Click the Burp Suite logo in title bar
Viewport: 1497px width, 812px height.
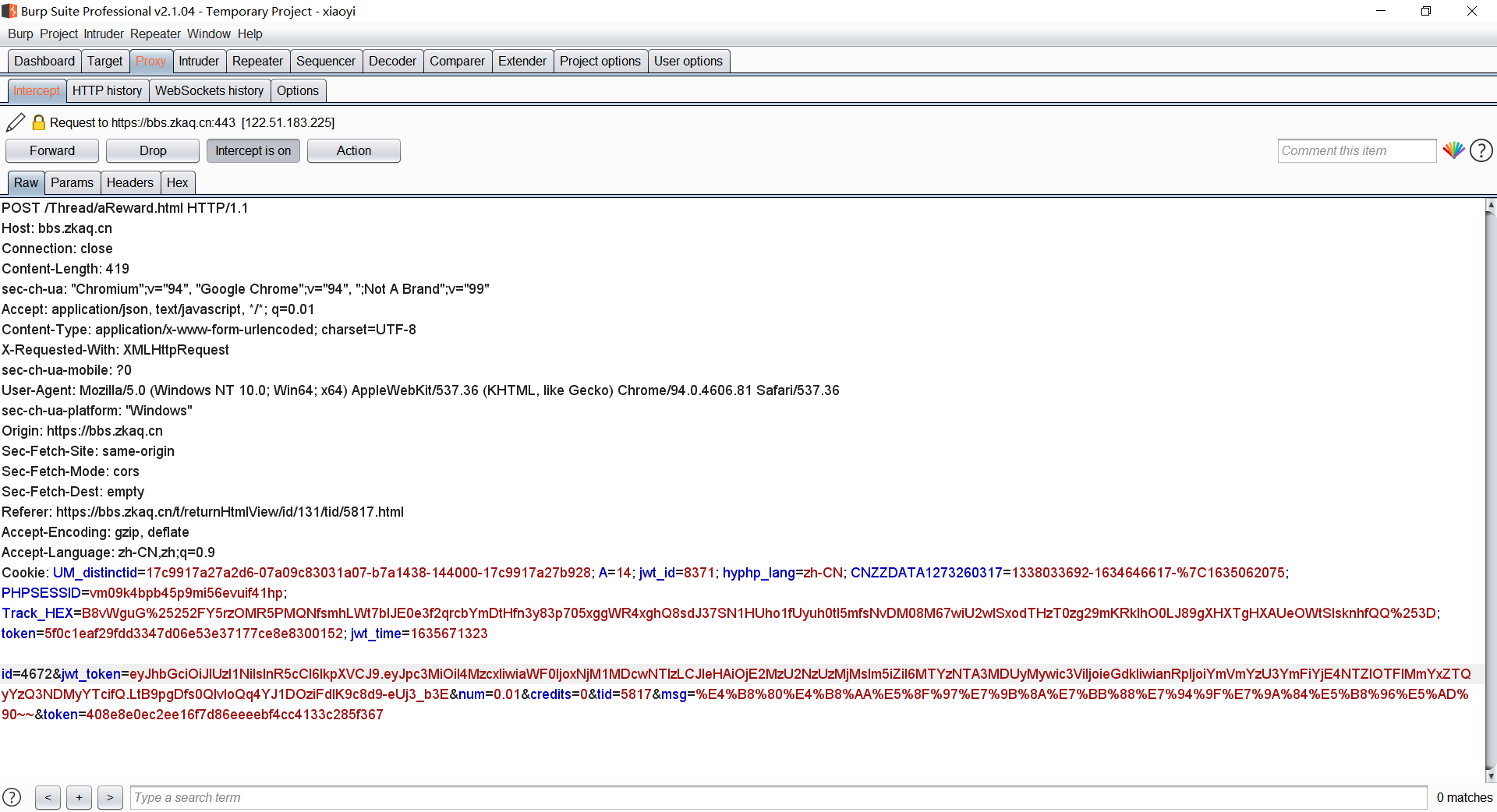pyautogui.click(x=9, y=11)
